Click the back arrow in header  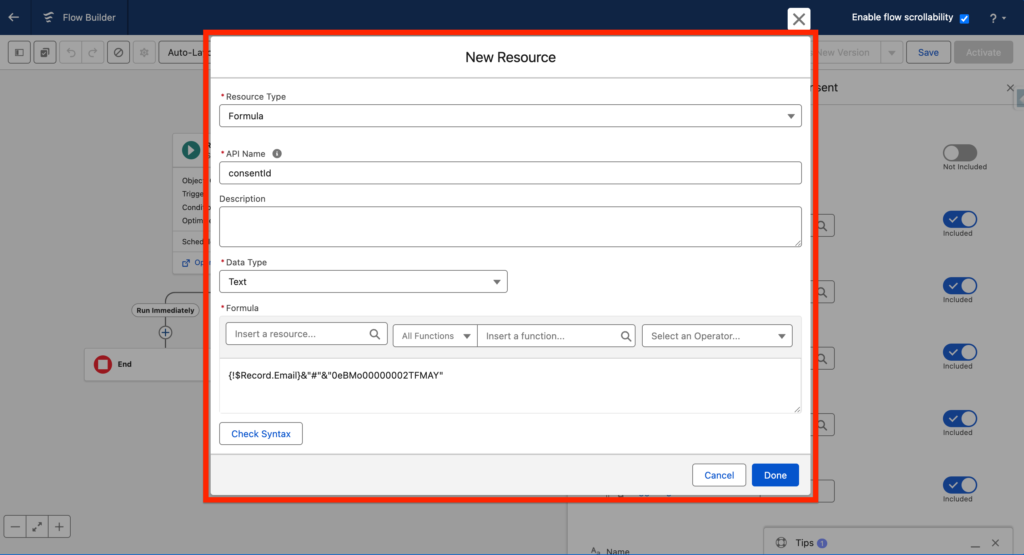click(x=14, y=17)
